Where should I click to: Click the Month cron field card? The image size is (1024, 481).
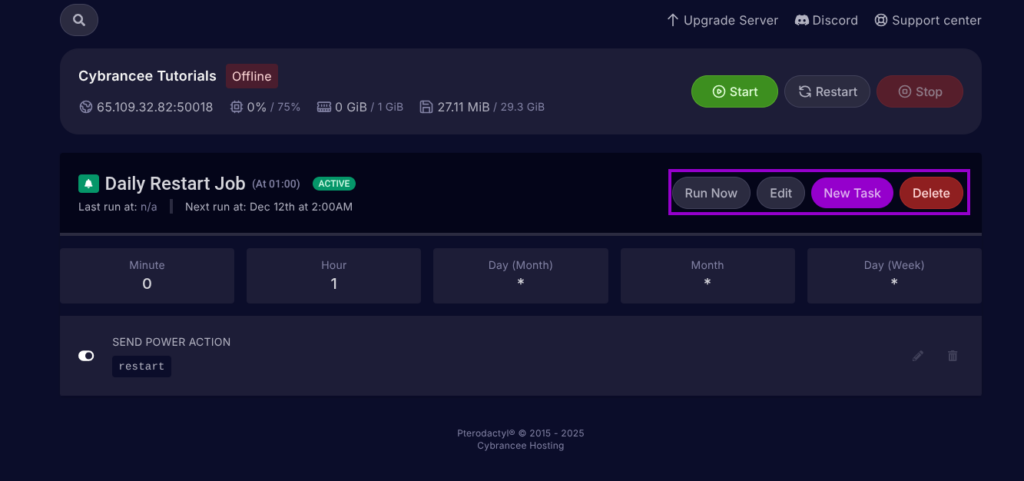pos(708,275)
